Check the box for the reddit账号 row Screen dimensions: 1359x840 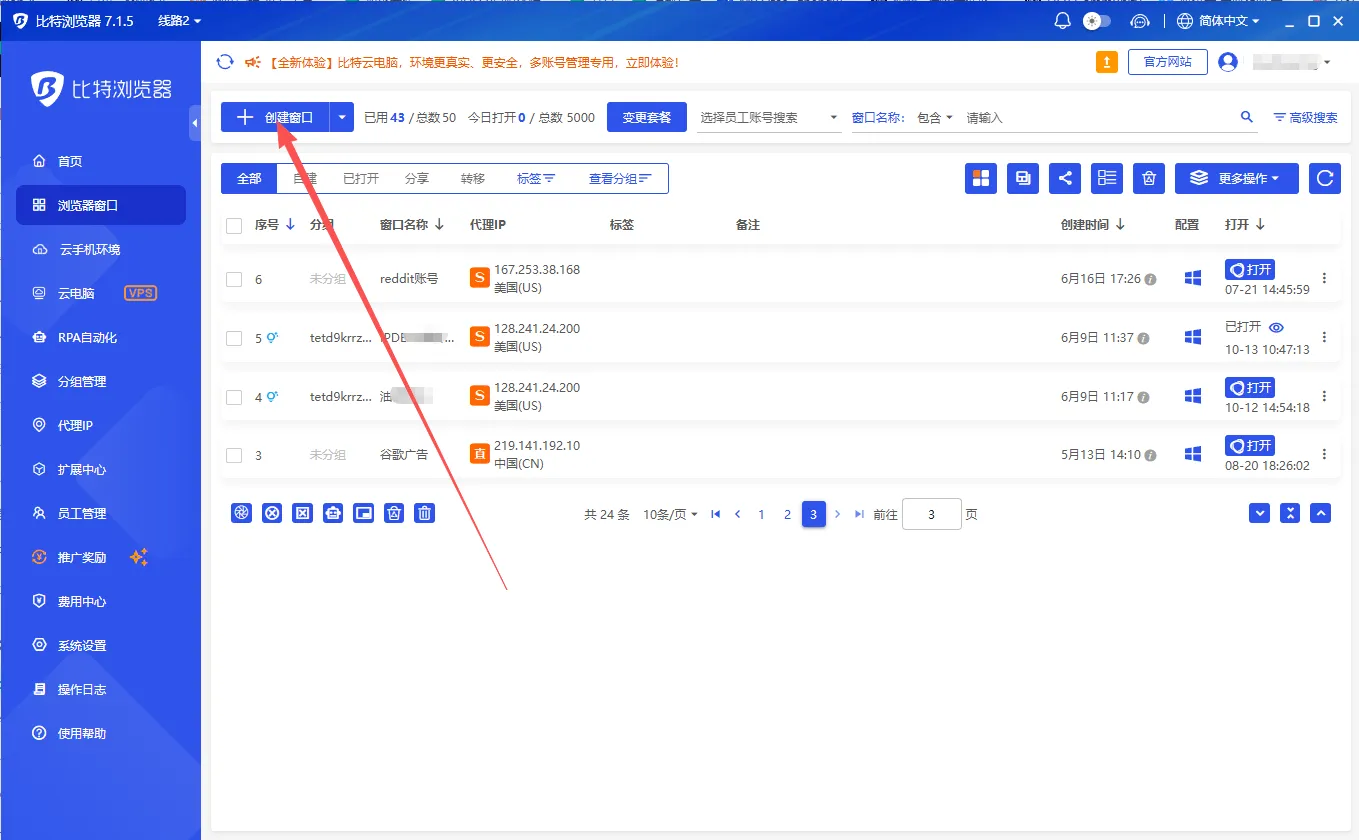click(x=234, y=280)
